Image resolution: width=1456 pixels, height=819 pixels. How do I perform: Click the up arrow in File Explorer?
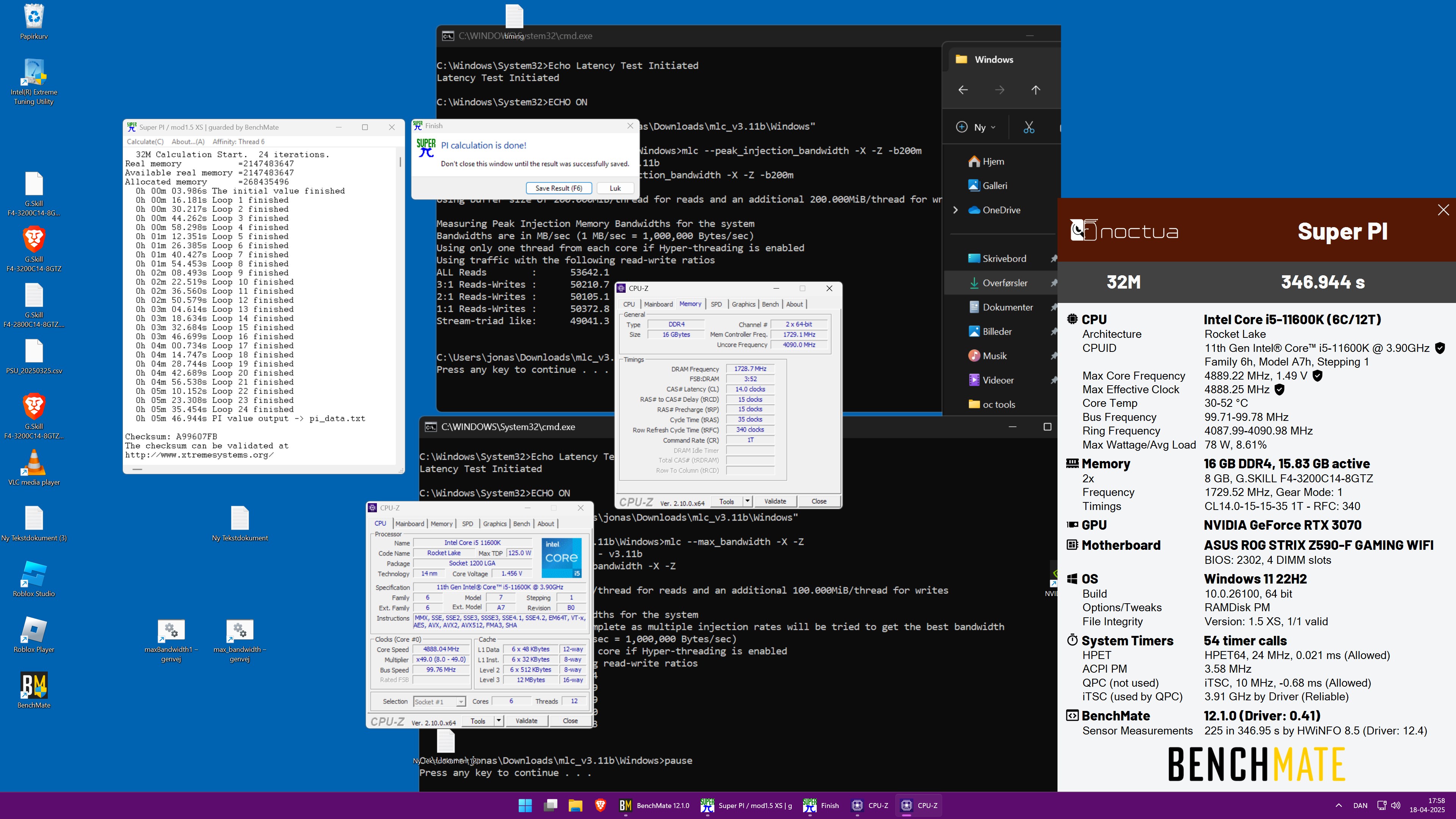tap(1036, 90)
